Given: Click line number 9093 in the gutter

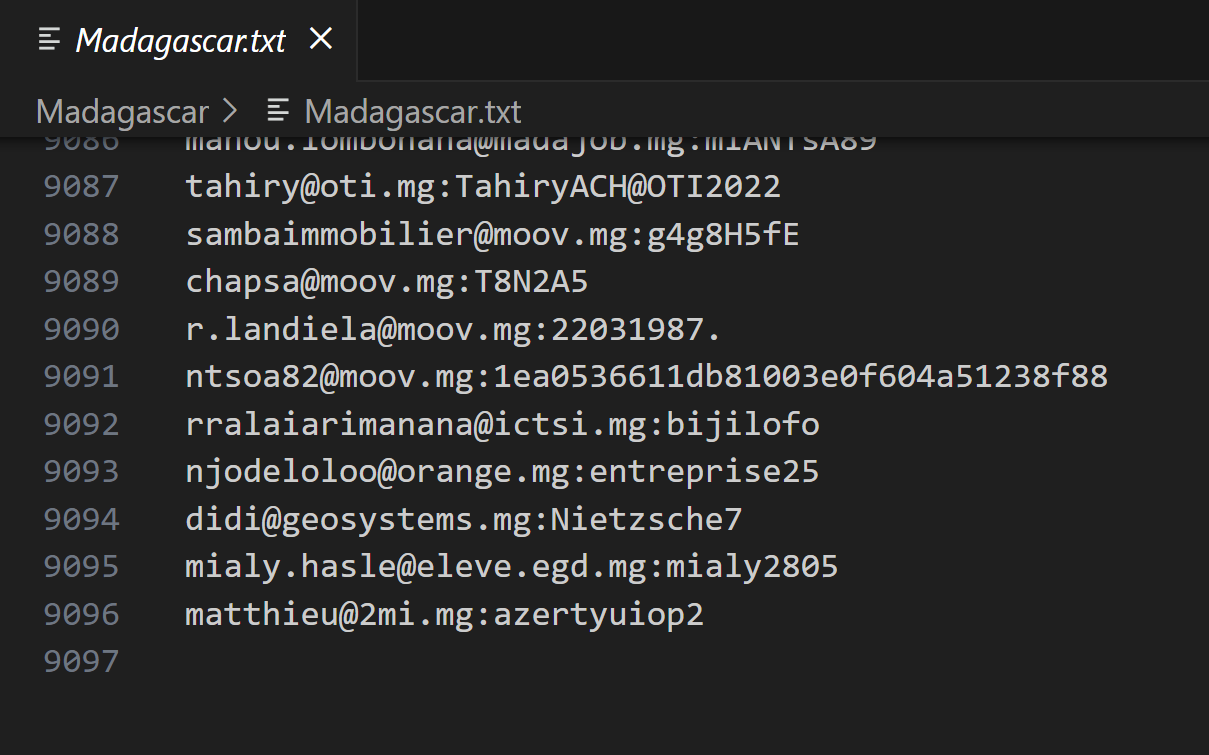Looking at the screenshot, I should (81, 471).
